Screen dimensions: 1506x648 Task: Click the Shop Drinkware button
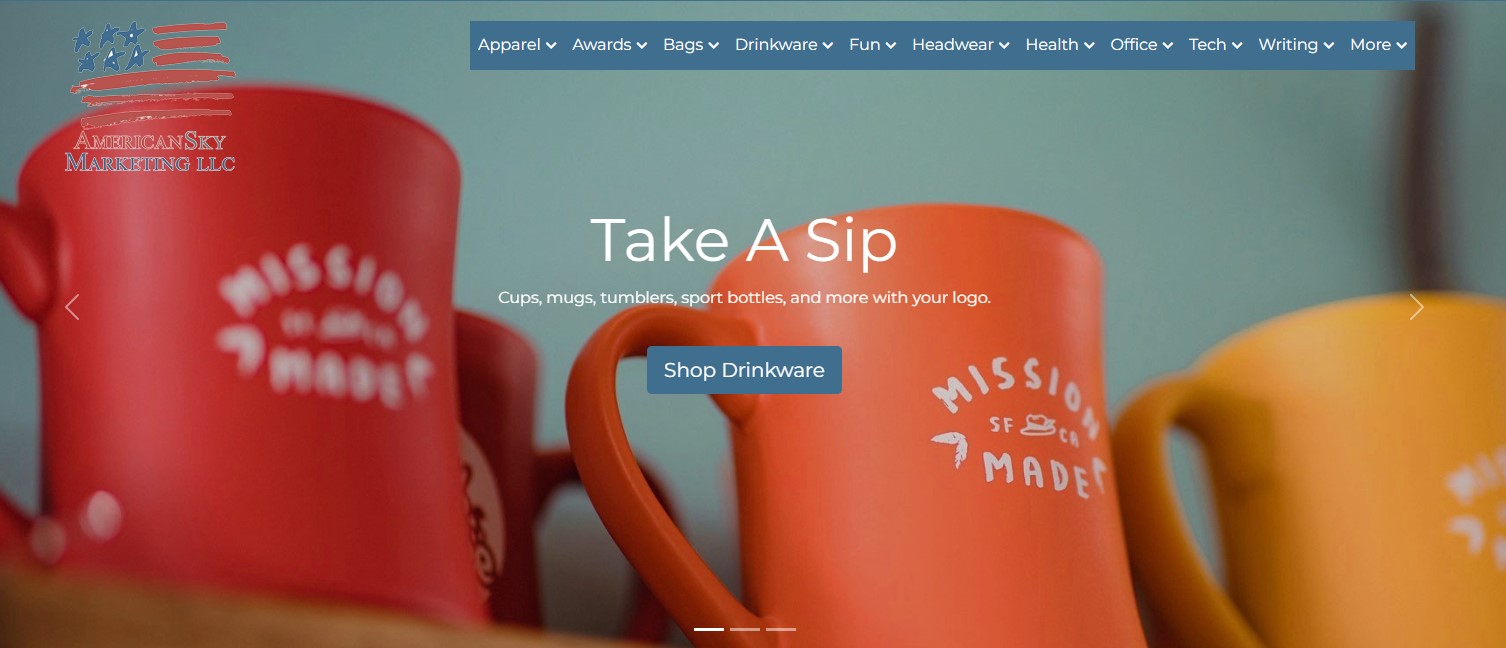tap(744, 370)
